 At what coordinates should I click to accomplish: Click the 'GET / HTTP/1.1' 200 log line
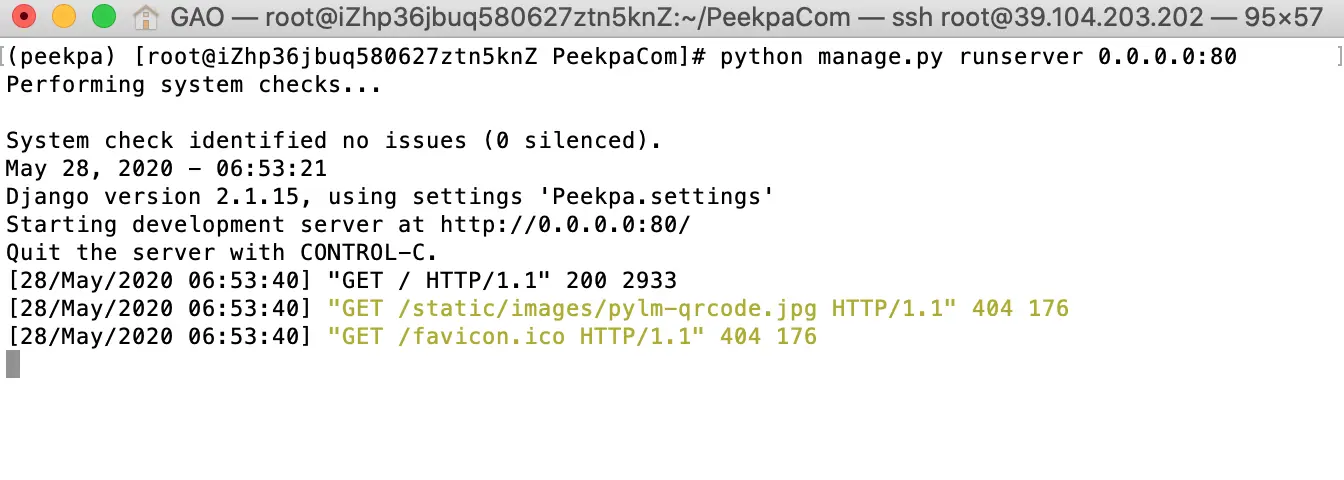[x=341, y=280]
